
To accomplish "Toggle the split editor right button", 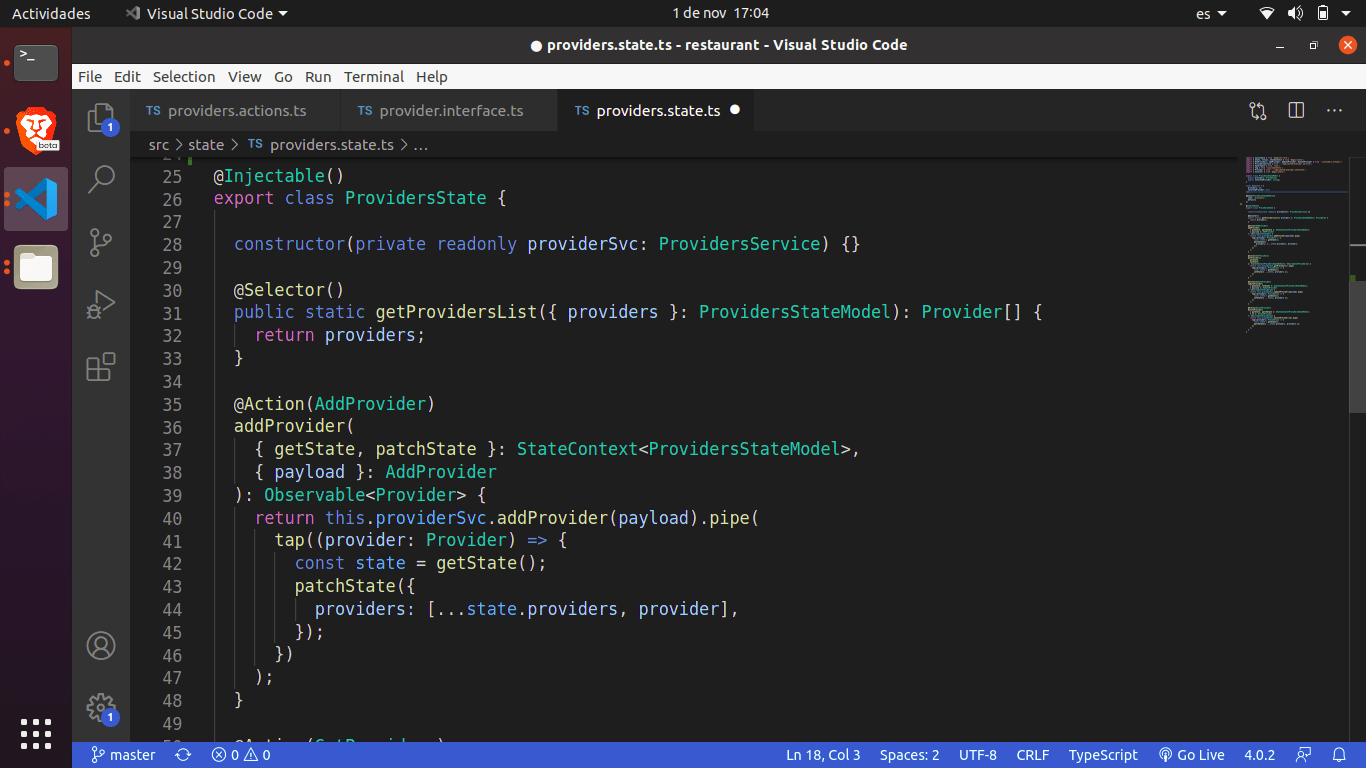I will tap(1296, 111).
